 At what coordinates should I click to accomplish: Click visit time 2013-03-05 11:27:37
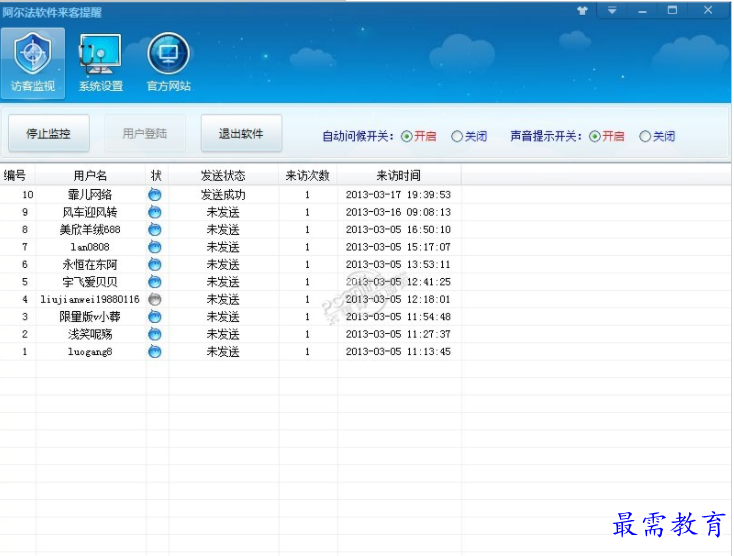pyautogui.click(x=398, y=334)
